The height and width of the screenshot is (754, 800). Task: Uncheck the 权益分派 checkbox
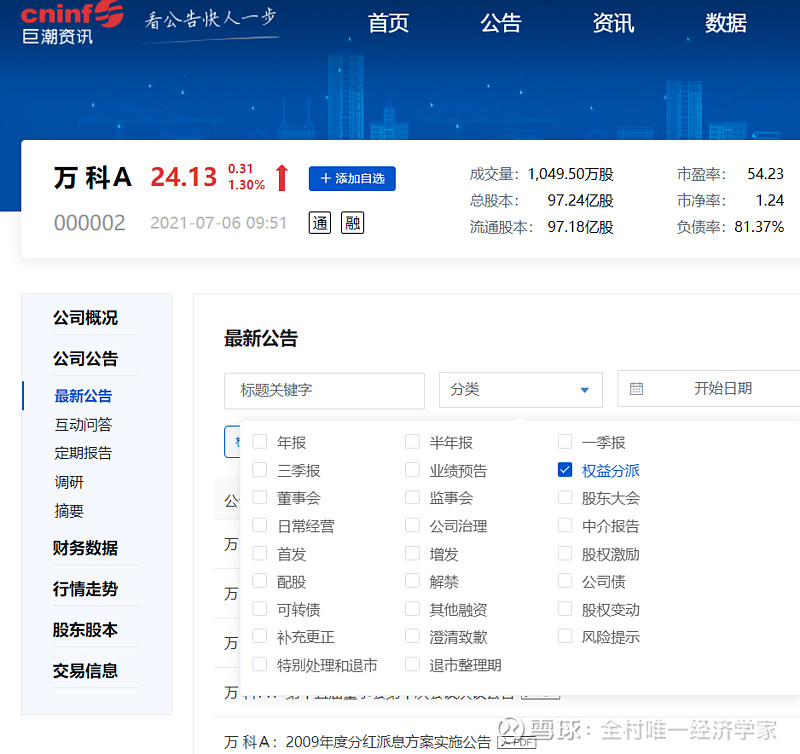(x=565, y=469)
